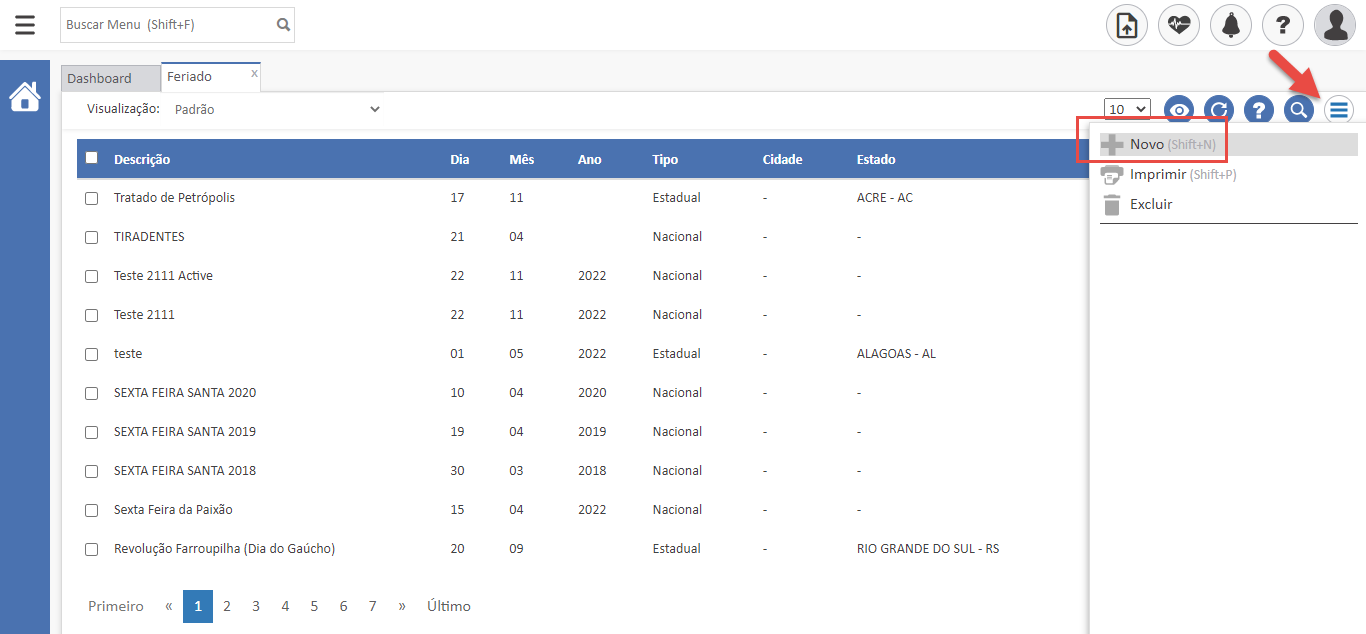Switch to the Dashboard tab

[100, 78]
